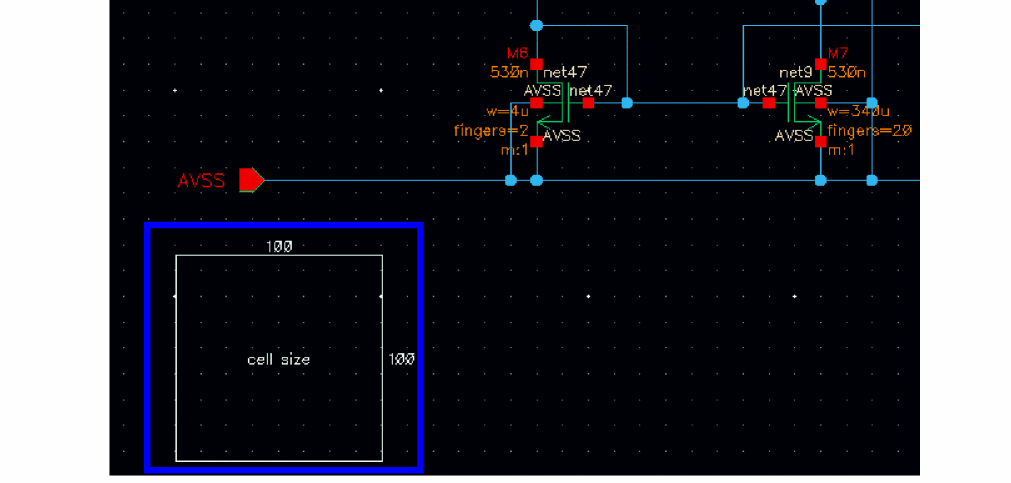Select the red AVSS input pin symbol
This screenshot has width=1011, height=483.
pos(251,180)
